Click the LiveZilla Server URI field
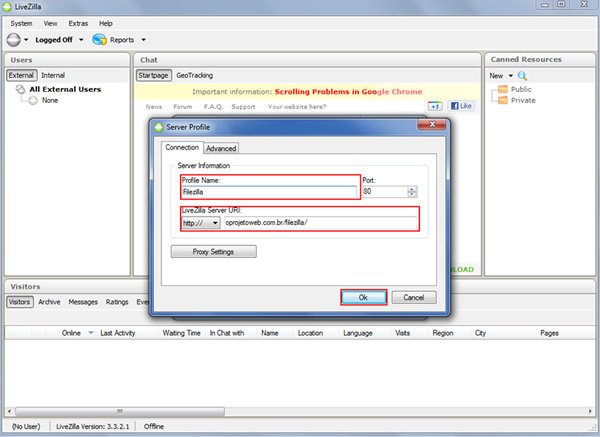The image size is (600, 437). 321,222
